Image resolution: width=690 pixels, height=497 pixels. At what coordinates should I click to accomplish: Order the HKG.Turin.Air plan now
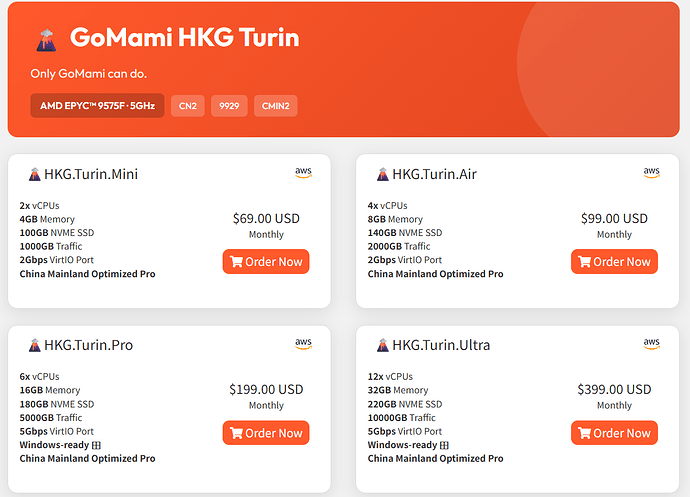pyautogui.click(x=614, y=261)
